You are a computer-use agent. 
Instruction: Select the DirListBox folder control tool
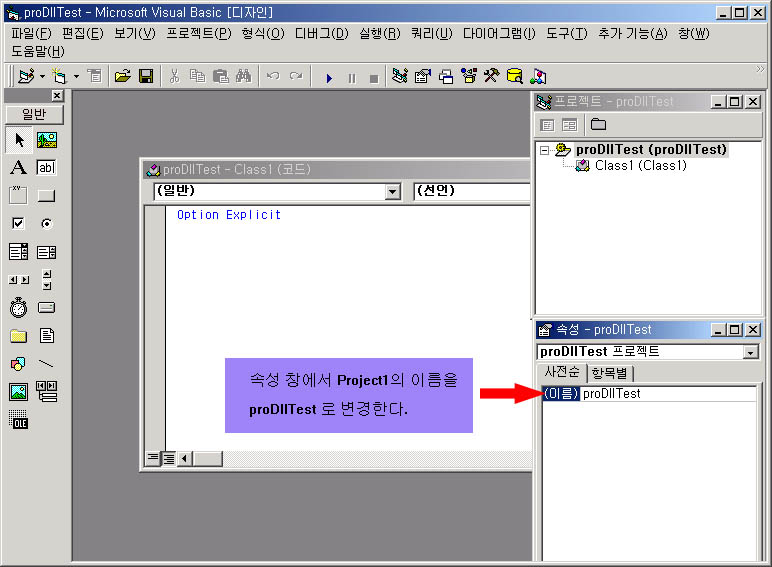(x=19, y=336)
